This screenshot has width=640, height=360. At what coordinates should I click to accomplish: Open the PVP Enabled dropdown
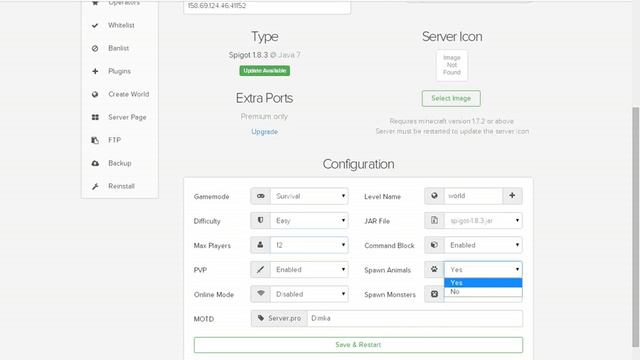pos(309,269)
